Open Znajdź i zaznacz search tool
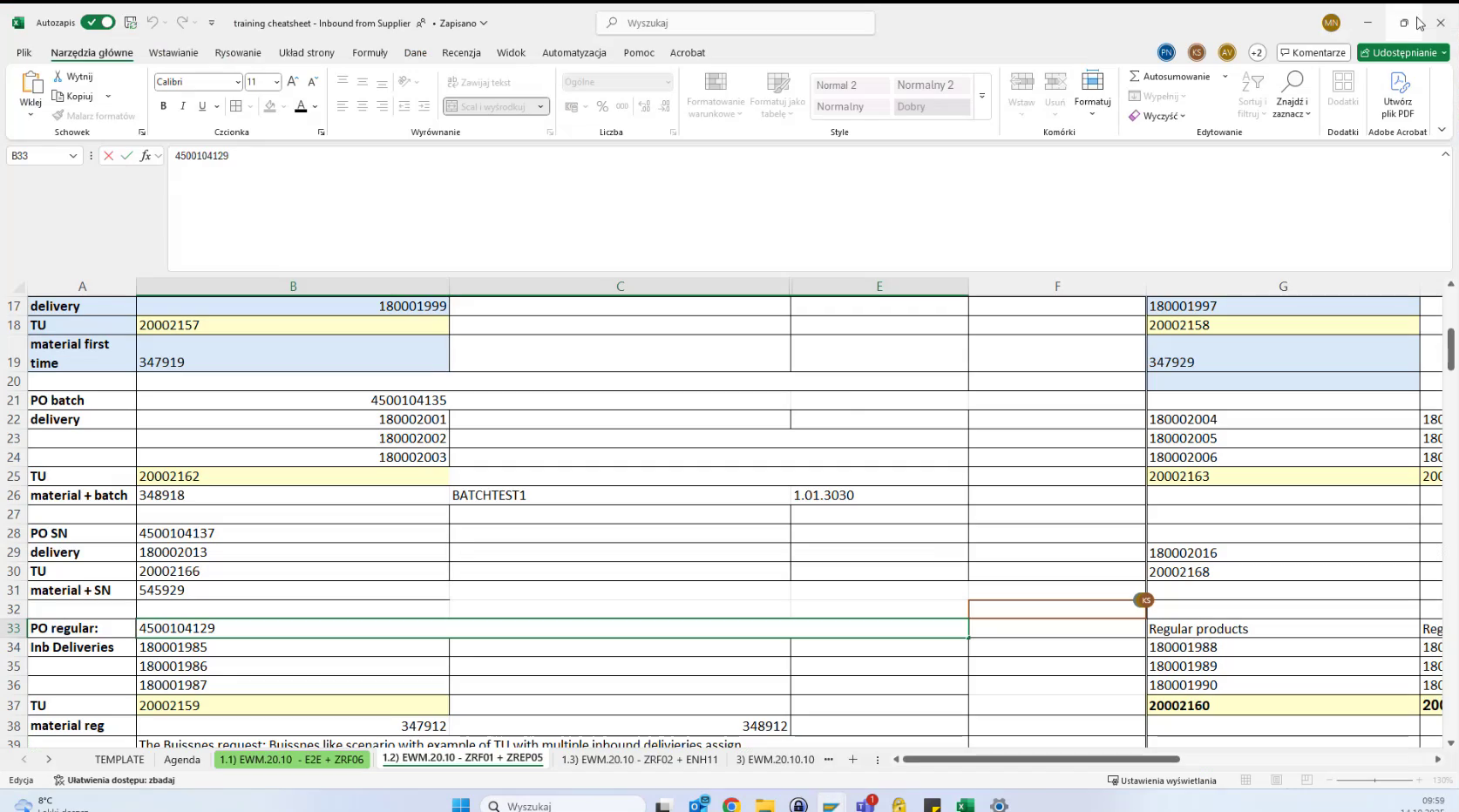Image resolution: width=1459 pixels, height=812 pixels. (x=1292, y=93)
